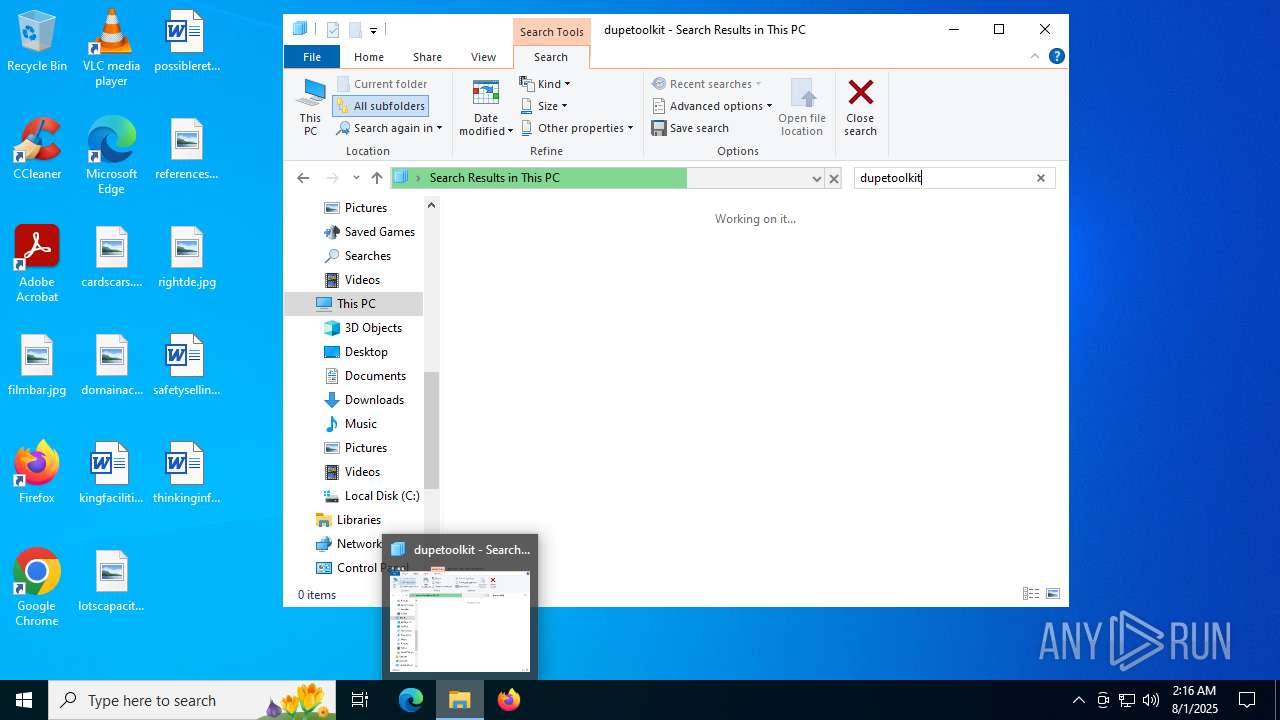Open Explorer Help question mark icon
The height and width of the screenshot is (720, 1280).
point(1056,56)
